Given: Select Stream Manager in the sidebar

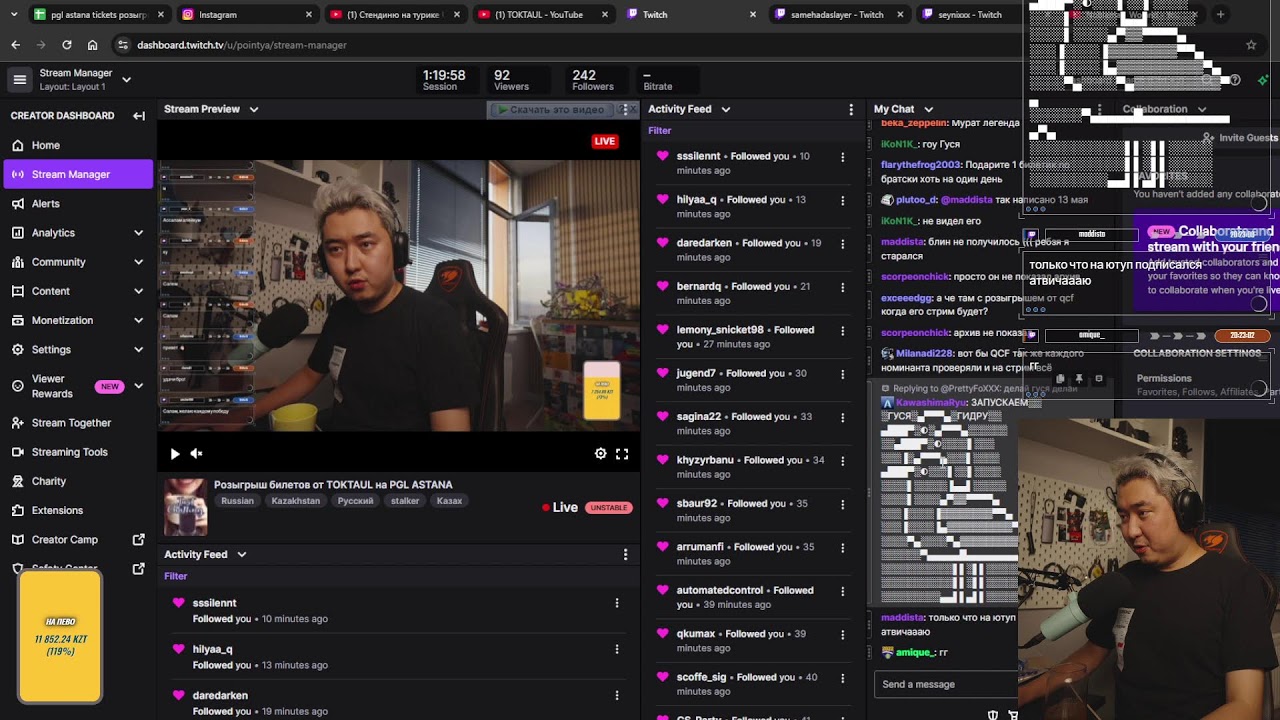Looking at the screenshot, I should [78, 174].
